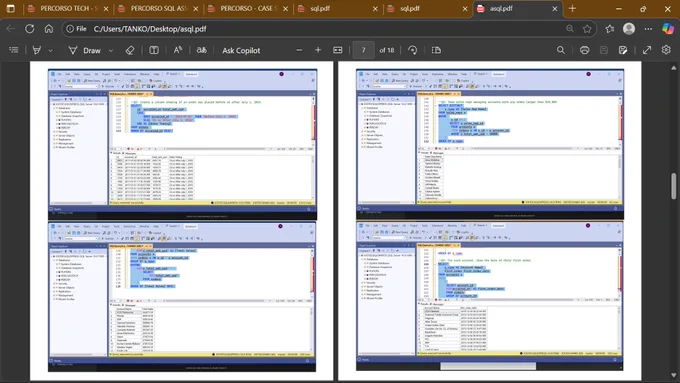The height and width of the screenshot is (383, 680).
Task: Open Settings and more menu
Action: (648, 29)
